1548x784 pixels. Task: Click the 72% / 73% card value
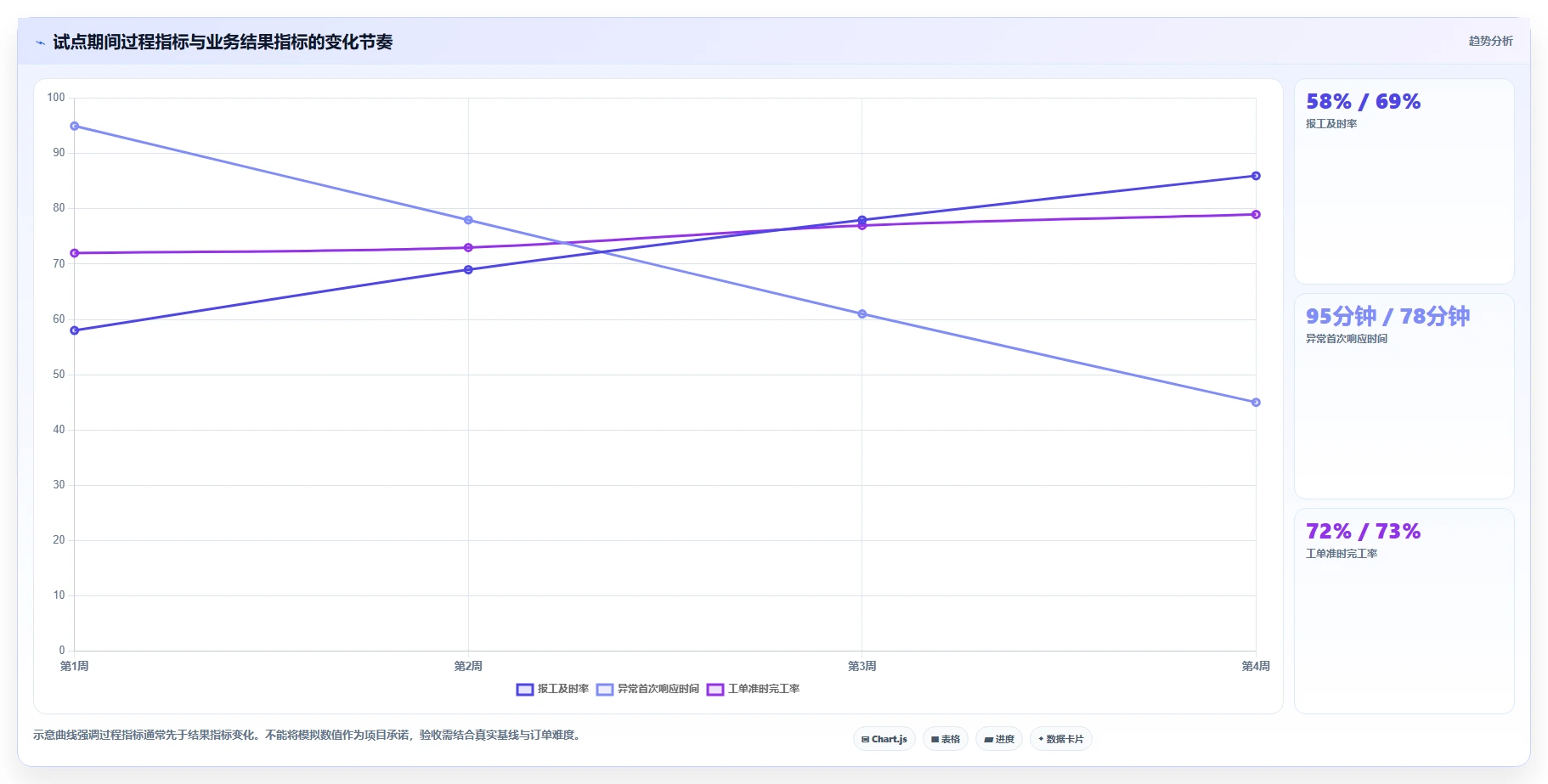(1363, 532)
